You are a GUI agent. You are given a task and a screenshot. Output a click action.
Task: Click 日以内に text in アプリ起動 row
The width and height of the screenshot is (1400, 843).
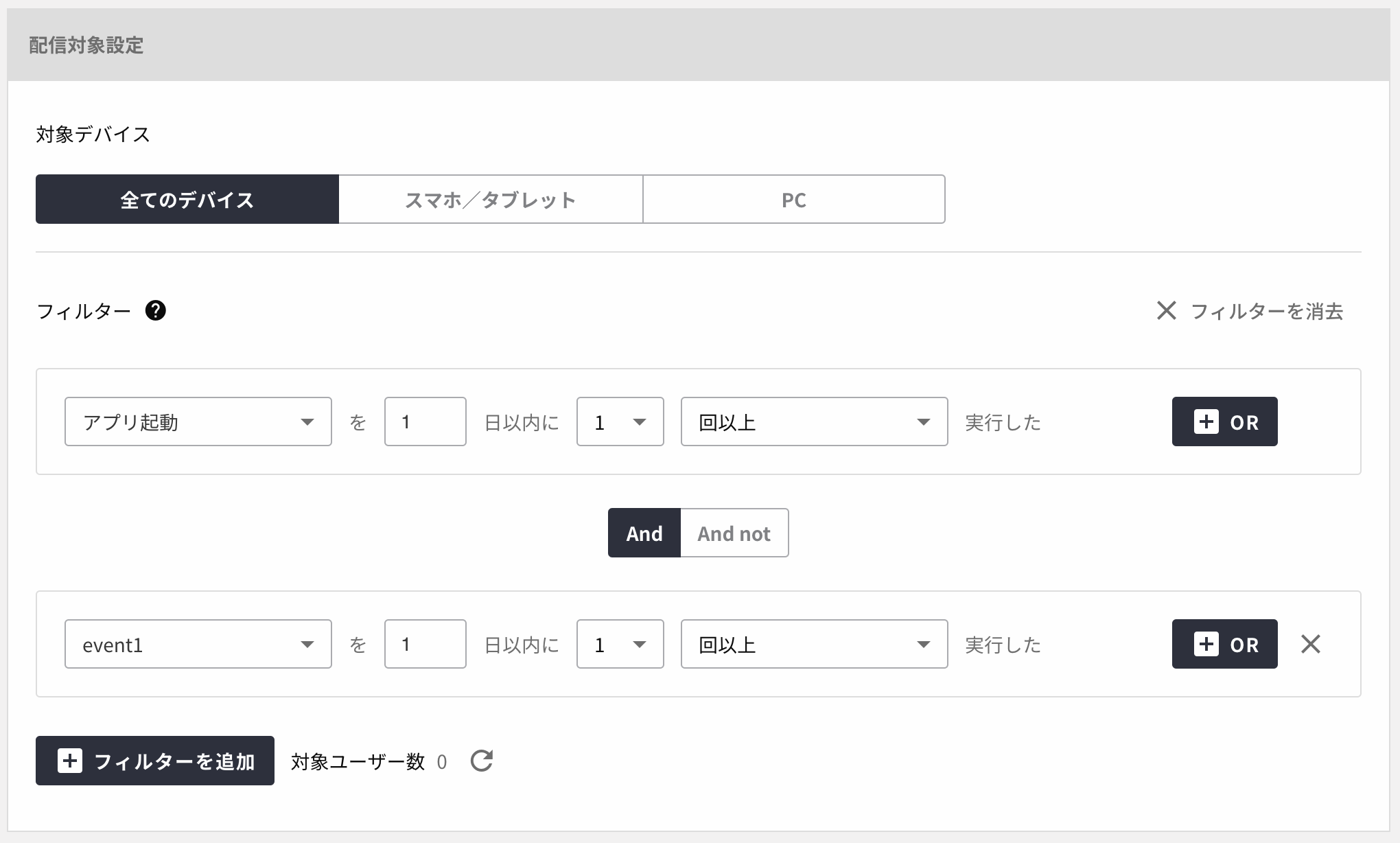click(x=522, y=422)
